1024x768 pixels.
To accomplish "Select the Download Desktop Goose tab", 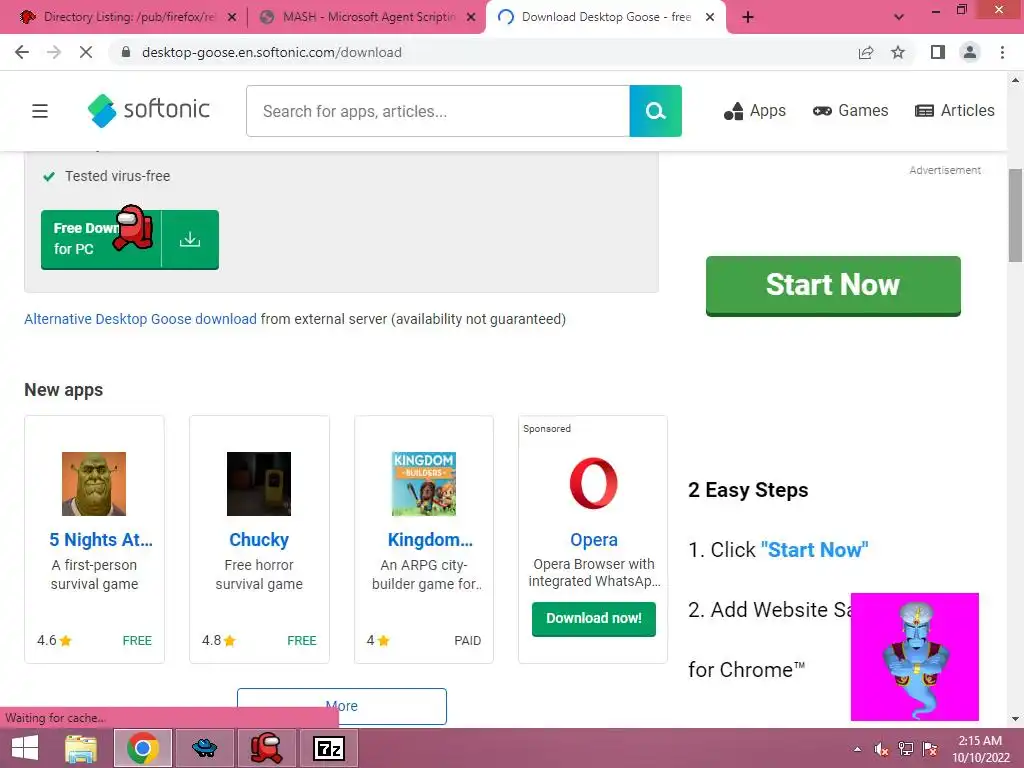I will point(605,17).
